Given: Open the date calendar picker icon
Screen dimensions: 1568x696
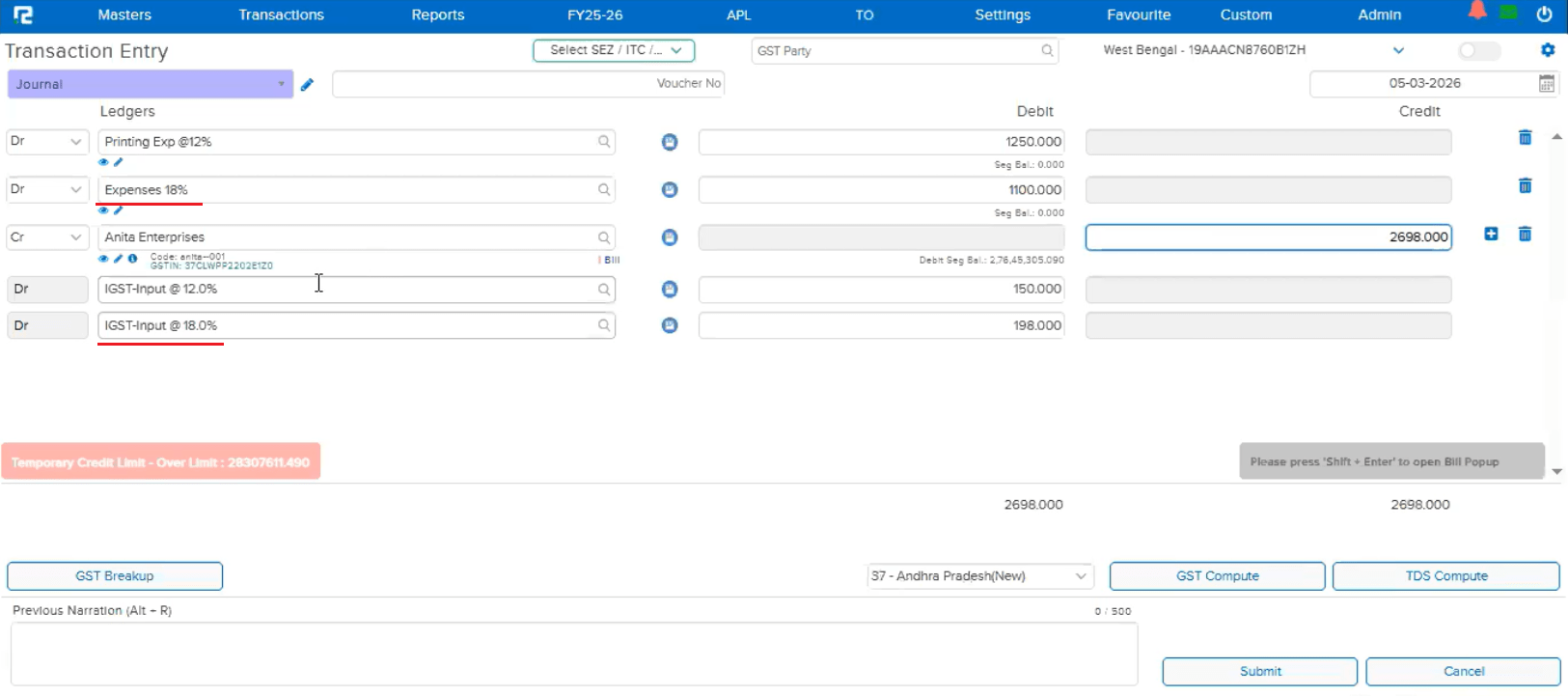Looking at the screenshot, I should click(x=1546, y=84).
